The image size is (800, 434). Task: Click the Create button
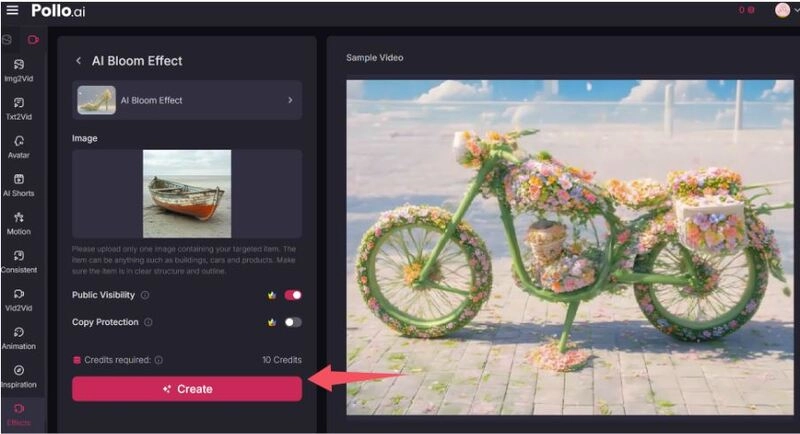(187, 389)
